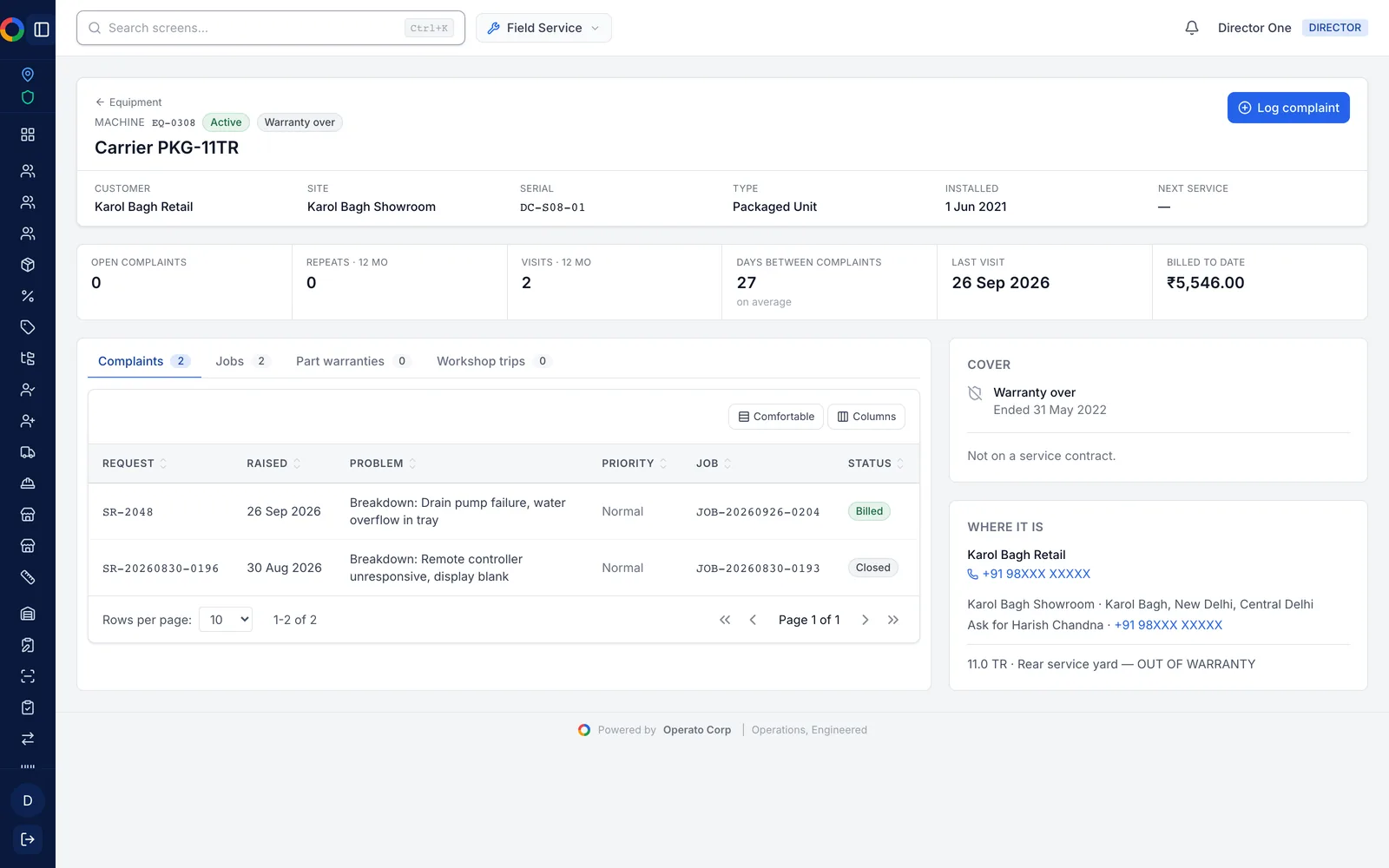Open the scan frame icon in sidebar
This screenshot has width=1389, height=868.
click(x=28, y=676)
